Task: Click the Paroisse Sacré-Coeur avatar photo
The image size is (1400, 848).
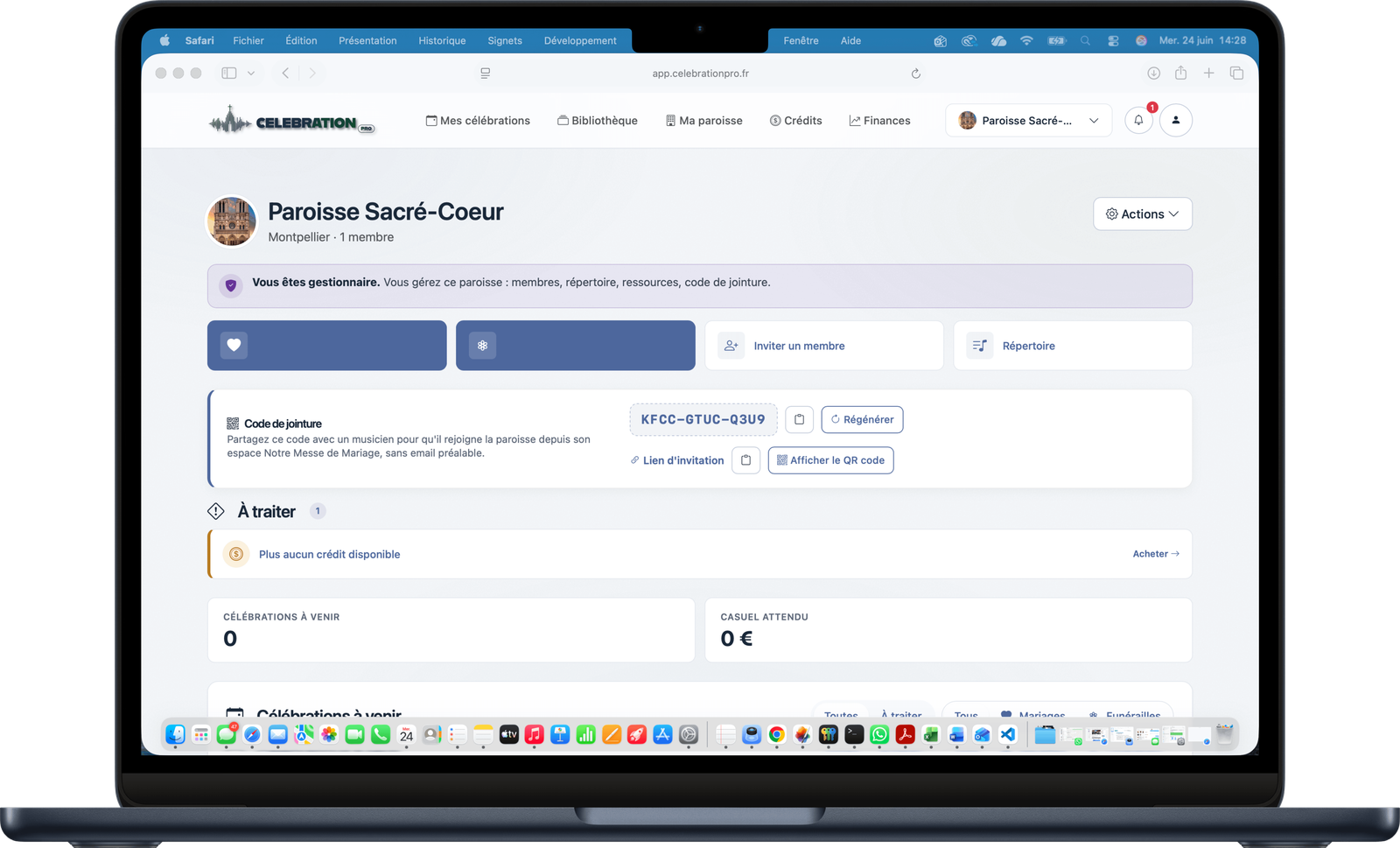Action: 232,221
